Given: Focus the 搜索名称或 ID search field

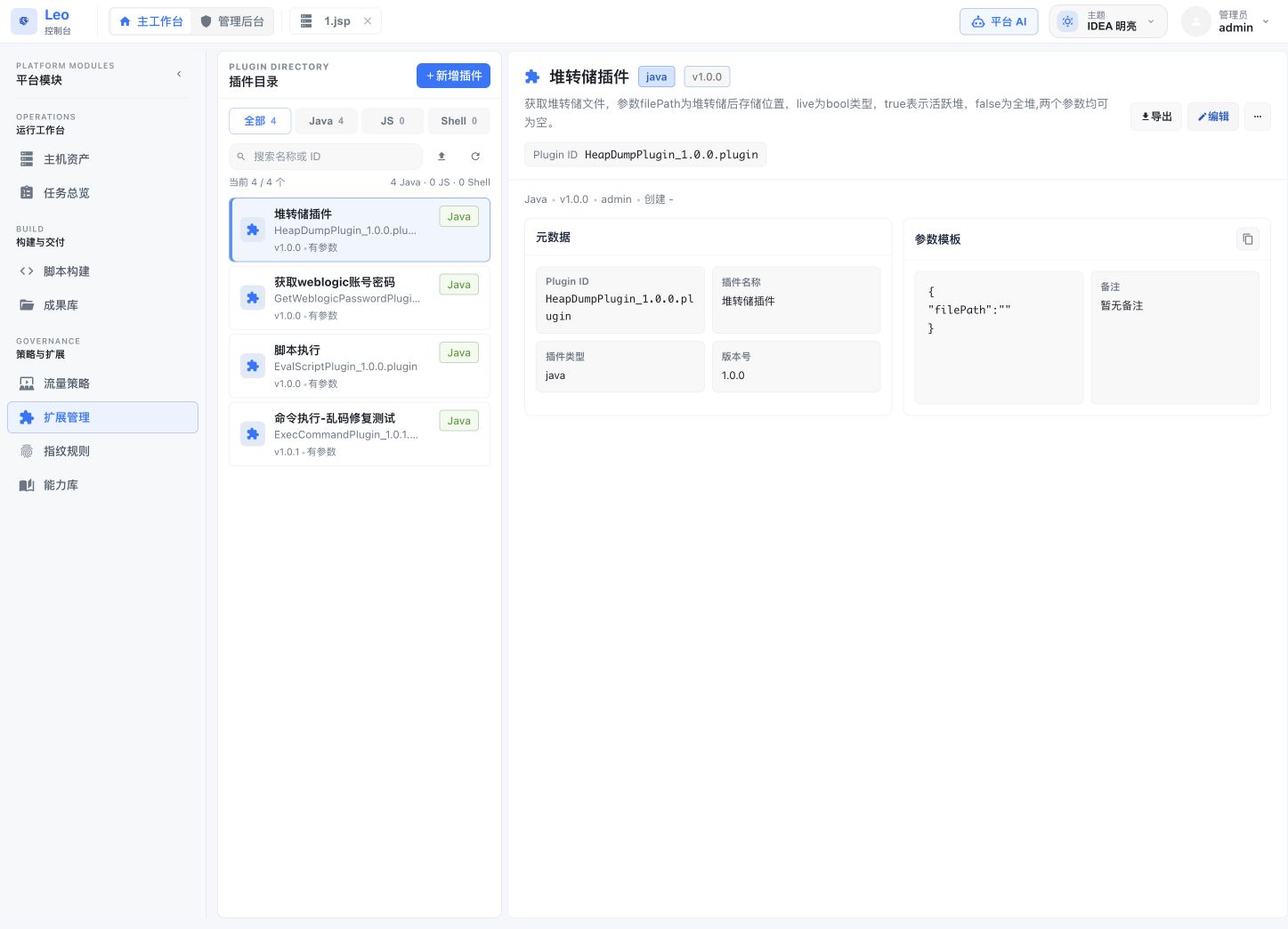Looking at the screenshot, I should click(x=326, y=157).
